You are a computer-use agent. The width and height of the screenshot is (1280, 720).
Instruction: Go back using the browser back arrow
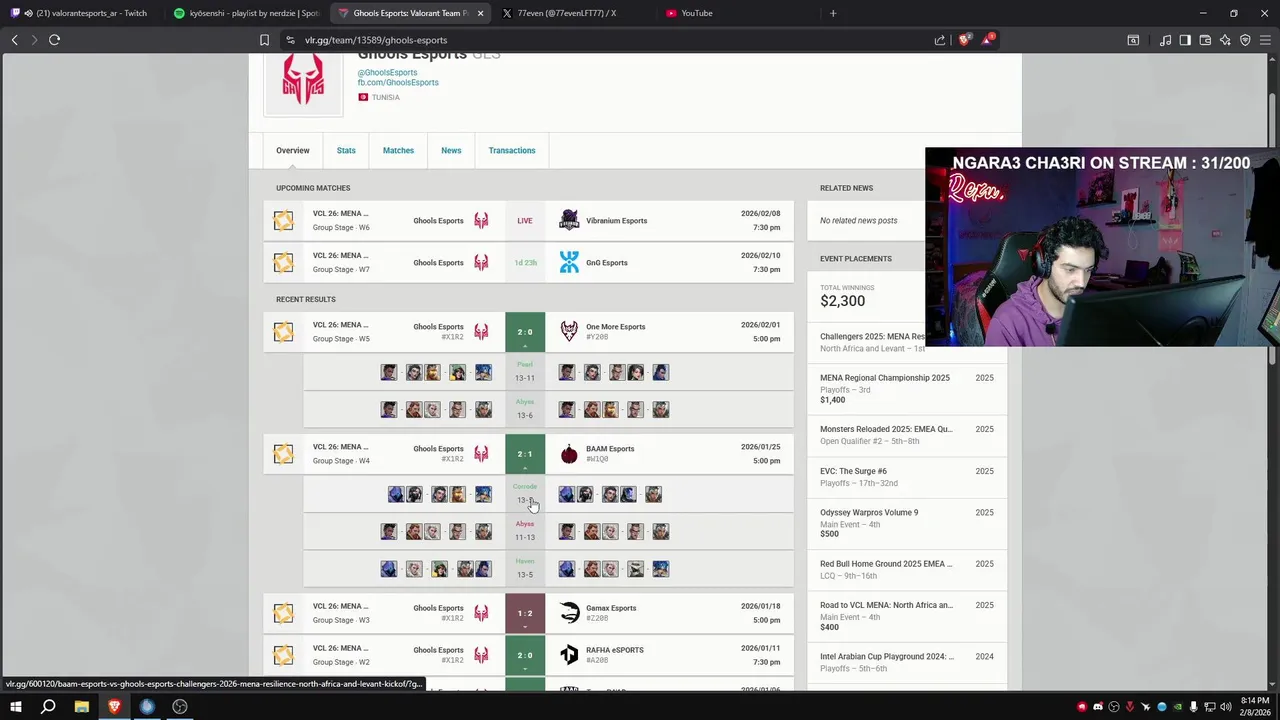click(15, 40)
